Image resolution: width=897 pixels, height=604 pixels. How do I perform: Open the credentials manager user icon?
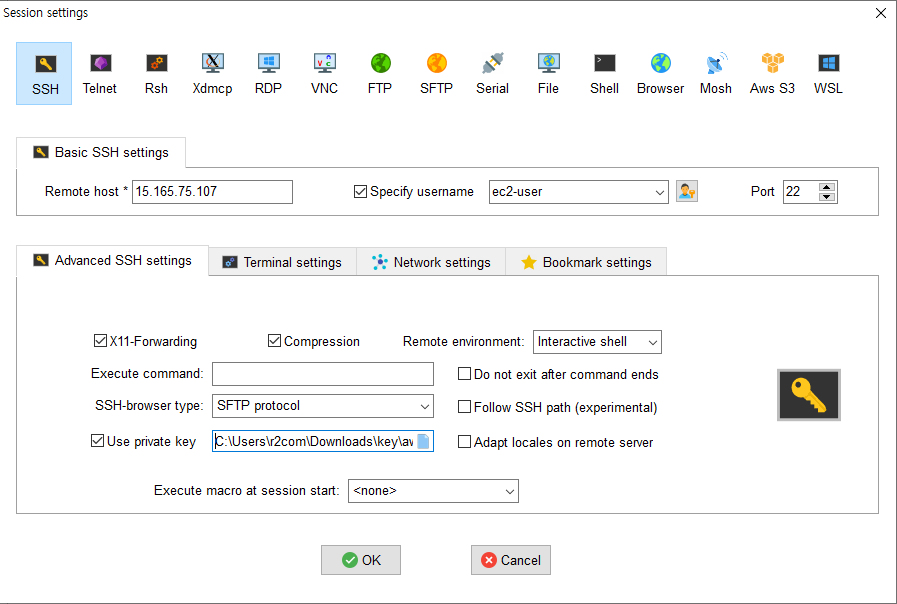[686, 191]
